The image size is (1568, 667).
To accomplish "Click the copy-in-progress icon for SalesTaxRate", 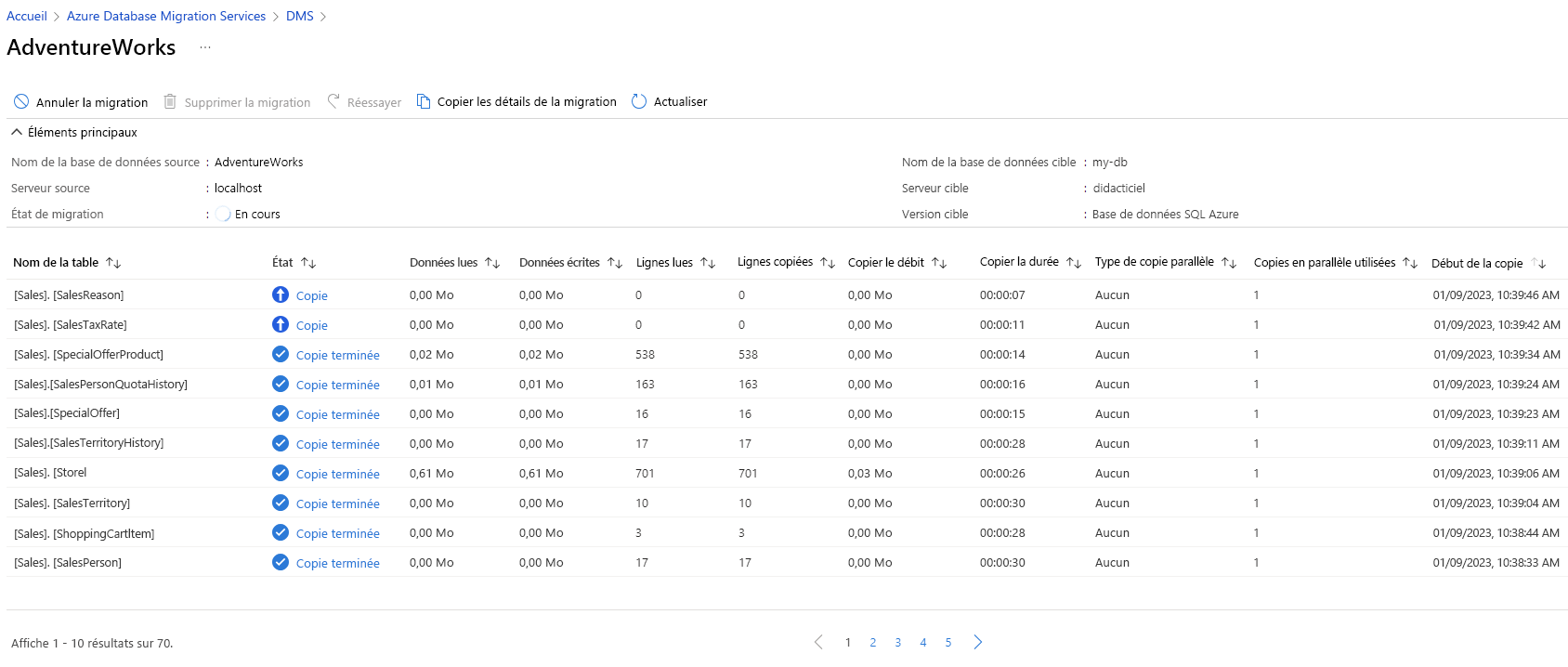I will click(281, 324).
